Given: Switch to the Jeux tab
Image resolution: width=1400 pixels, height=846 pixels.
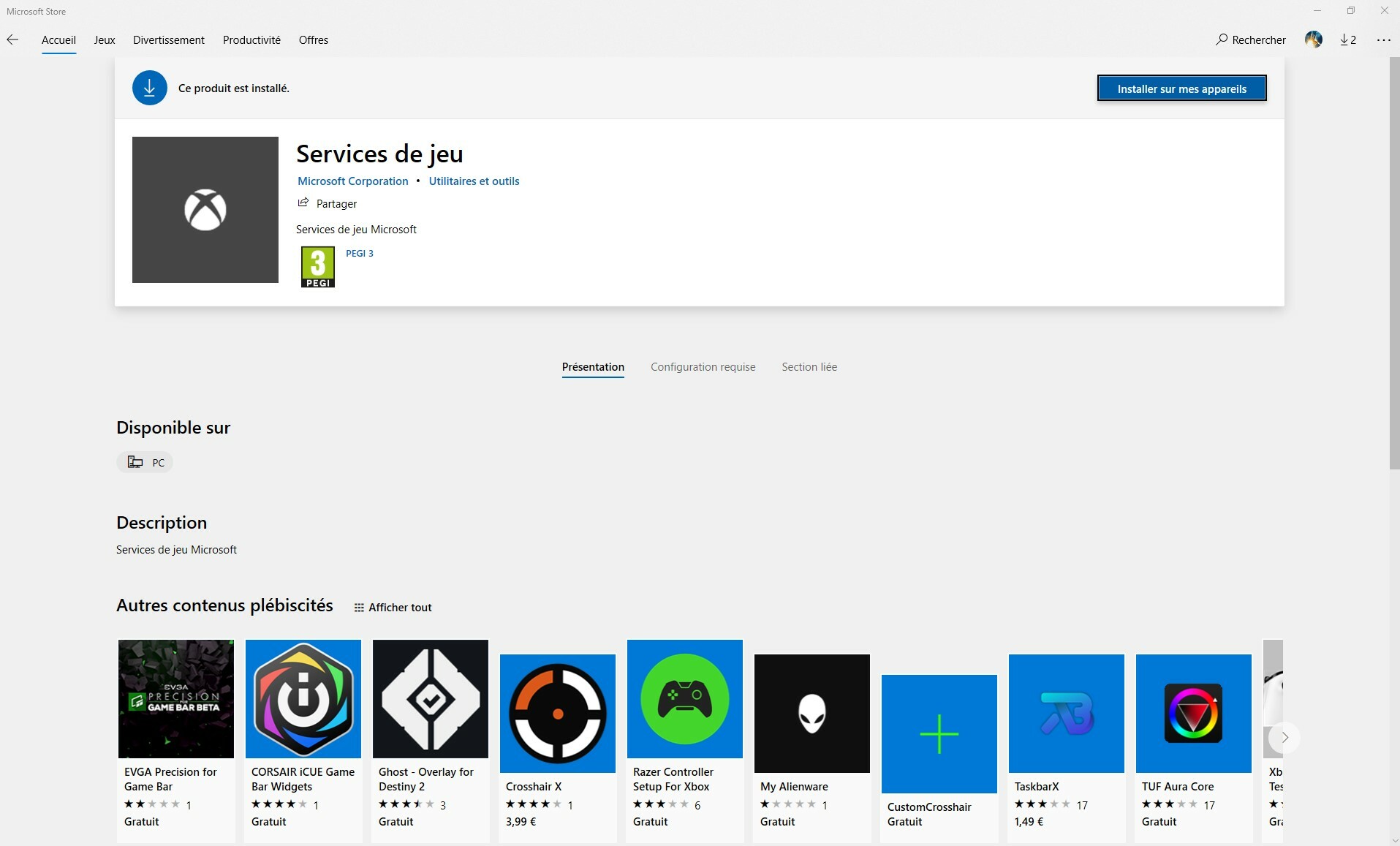Looking at the screenshot, I should pos(105,39).
